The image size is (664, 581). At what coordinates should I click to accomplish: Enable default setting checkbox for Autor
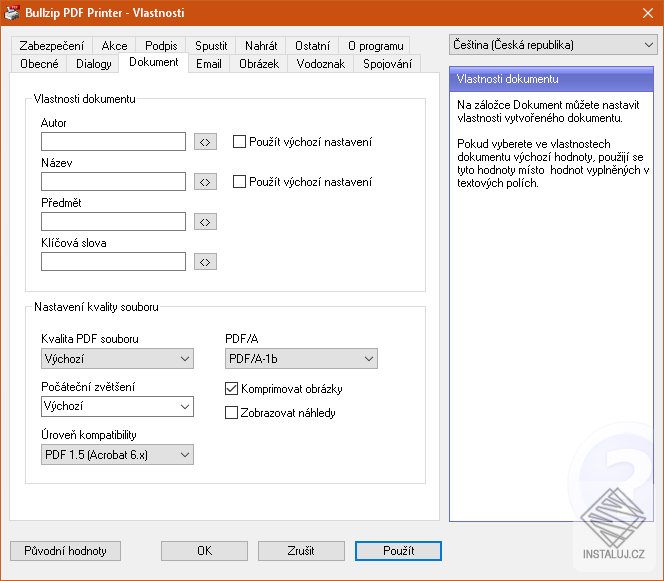[239, 141]
